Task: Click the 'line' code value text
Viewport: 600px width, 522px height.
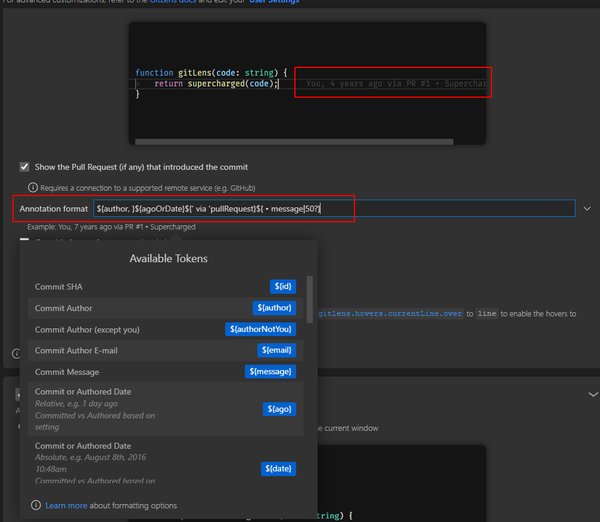Action: pyautogui.click(x=487, y=313)
